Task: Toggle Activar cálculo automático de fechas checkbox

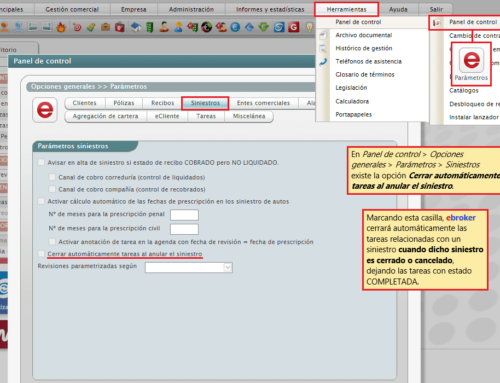Action: point(41,201)
